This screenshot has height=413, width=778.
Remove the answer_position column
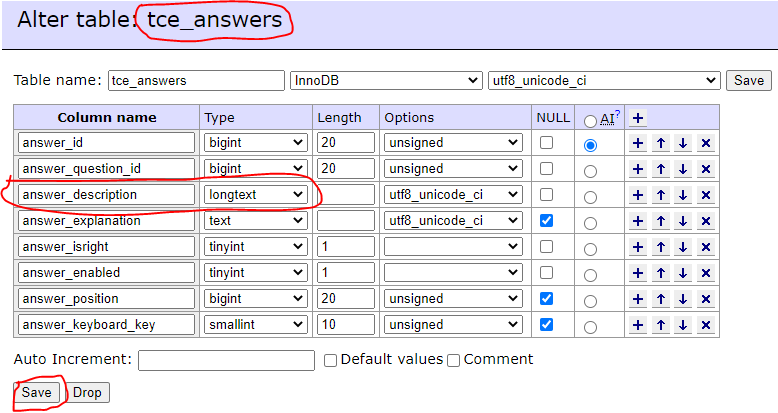click(706, 299)
